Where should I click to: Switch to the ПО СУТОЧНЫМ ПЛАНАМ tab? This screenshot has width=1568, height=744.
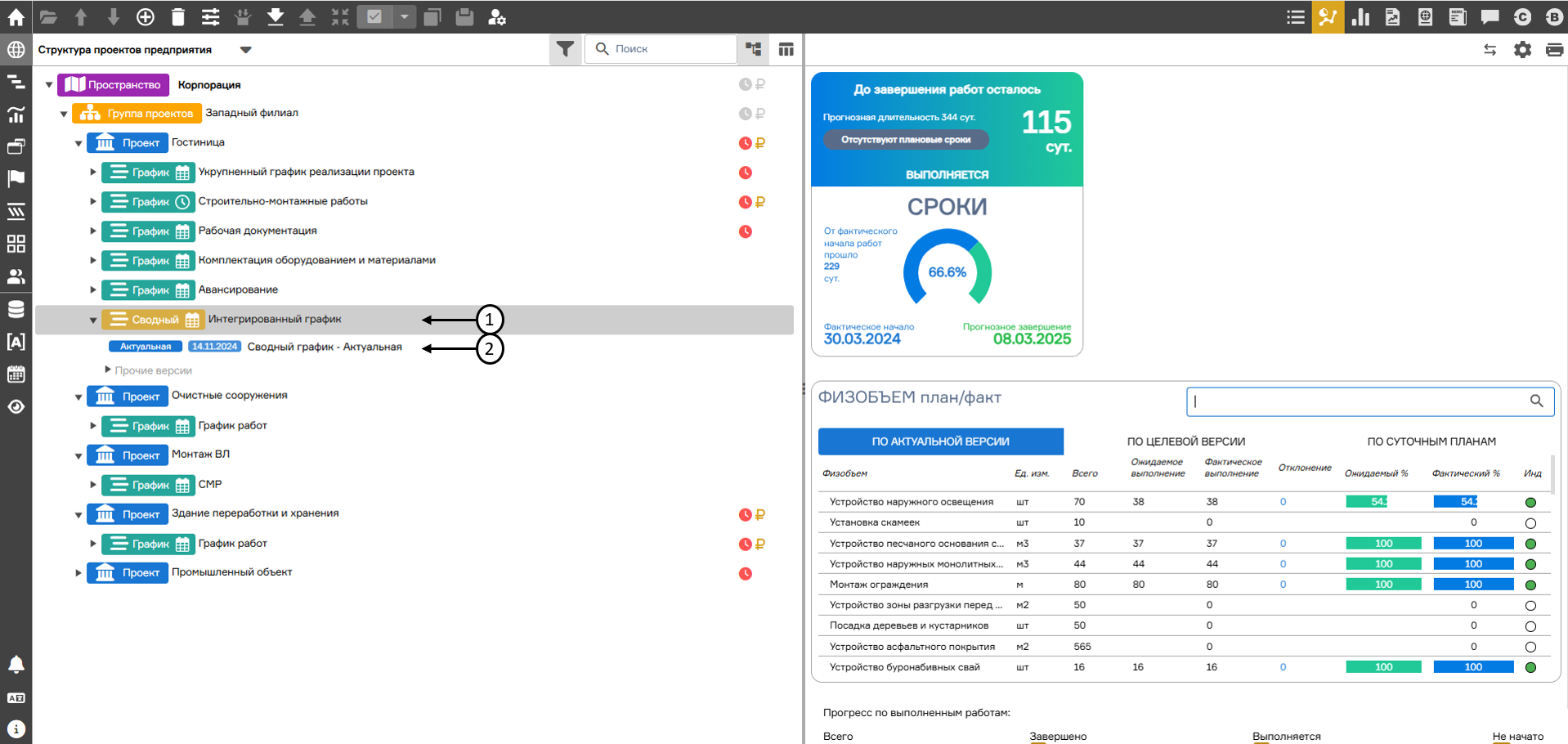[x=1431, y=441]
